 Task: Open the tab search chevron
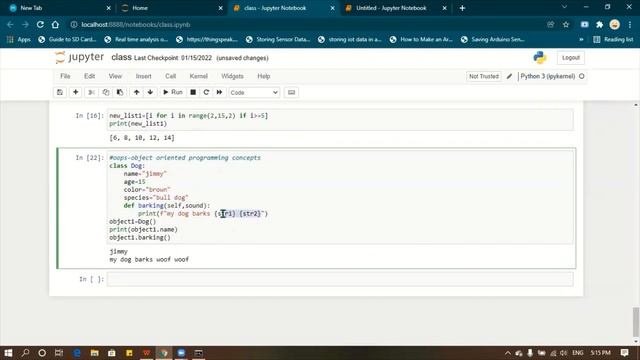564,7
